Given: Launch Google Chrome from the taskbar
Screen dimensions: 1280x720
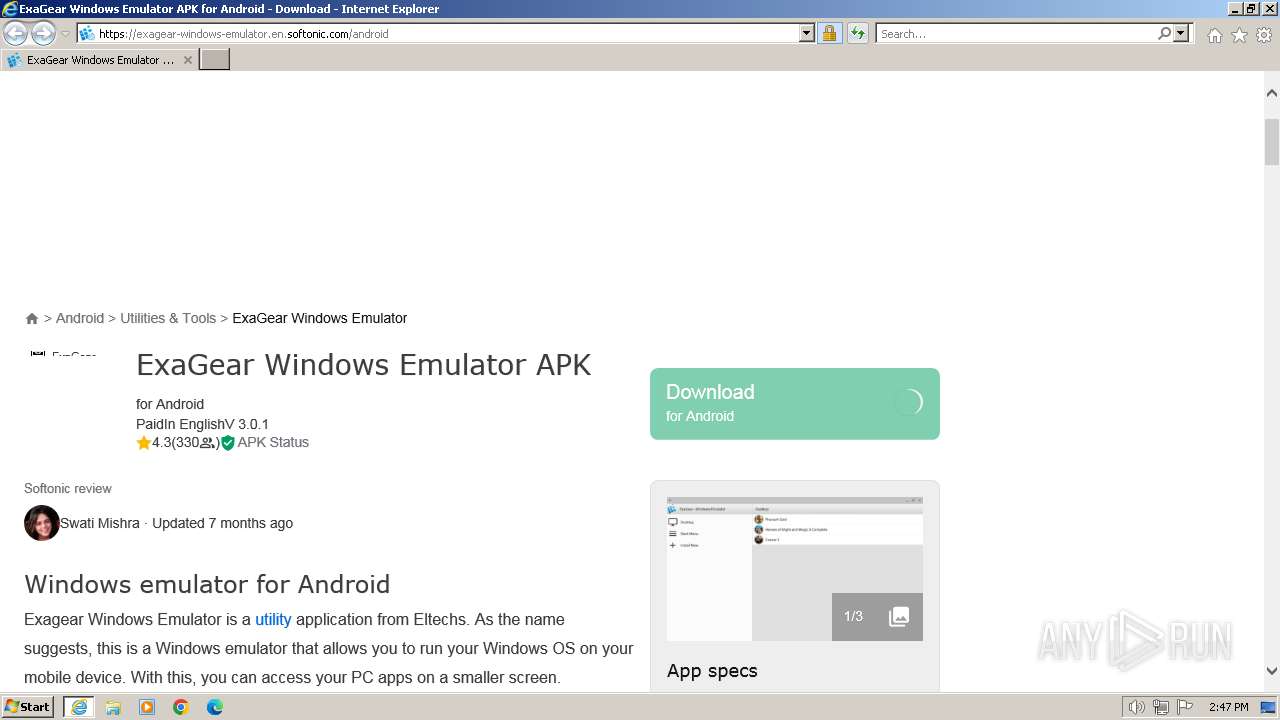Looking at the screenshot, I should pos(181,707).
